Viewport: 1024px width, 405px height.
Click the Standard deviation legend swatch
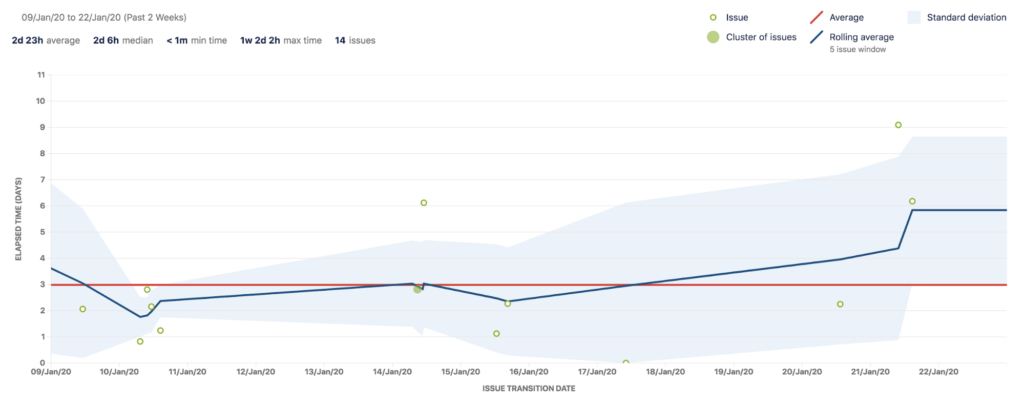tap(914, 18)
